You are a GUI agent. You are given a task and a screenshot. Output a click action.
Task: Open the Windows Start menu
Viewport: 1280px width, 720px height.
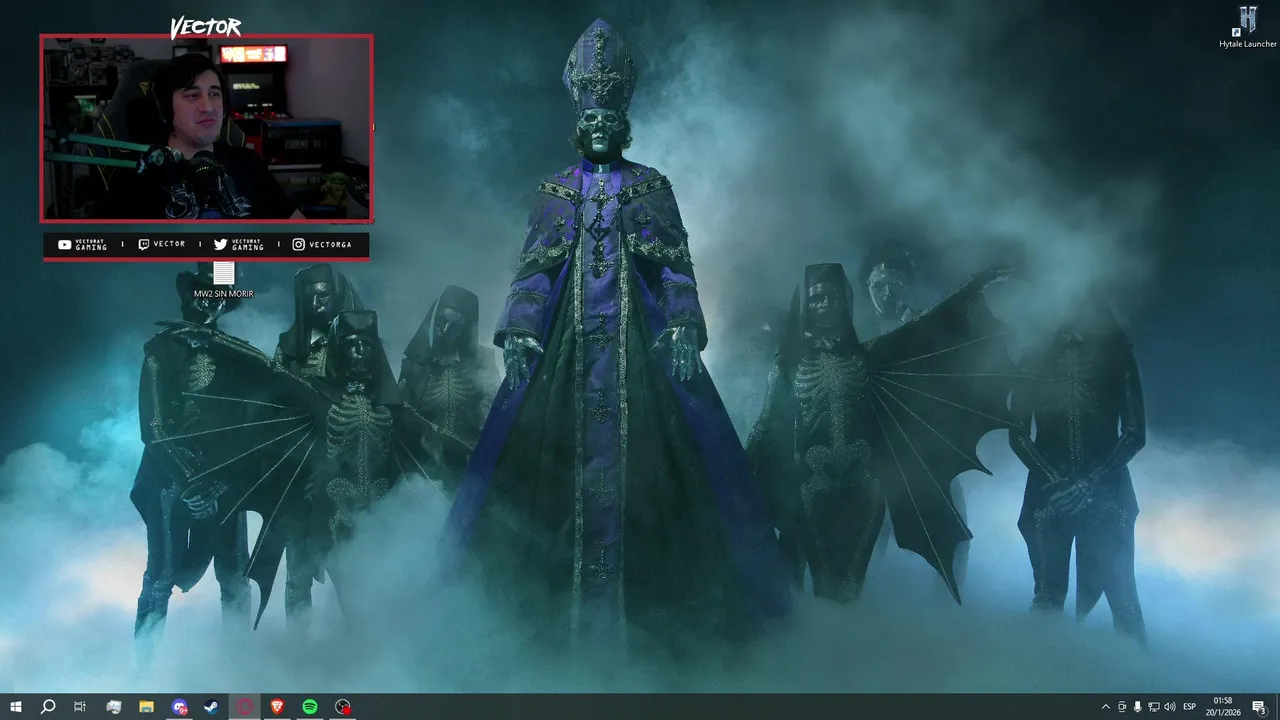coord(16,707)
